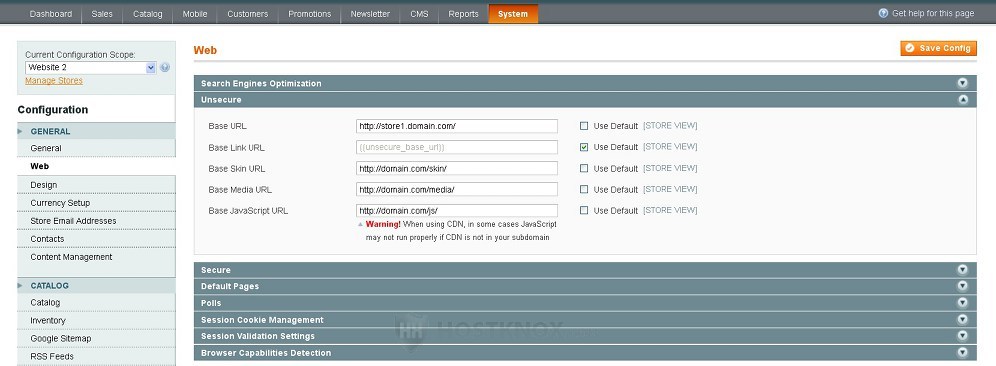Expand the Polls header
Screen dimensions: 996x366
pos(585,302)
